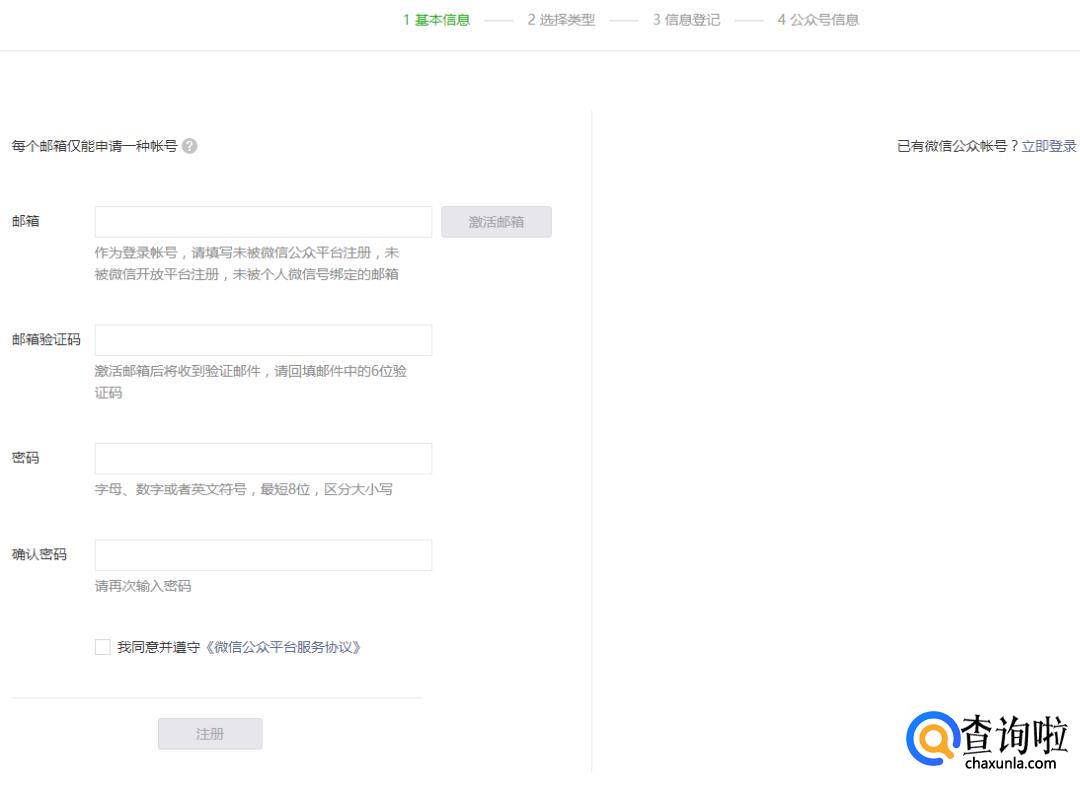Click the hint 请再次输入密码

(x=143, y=586)
